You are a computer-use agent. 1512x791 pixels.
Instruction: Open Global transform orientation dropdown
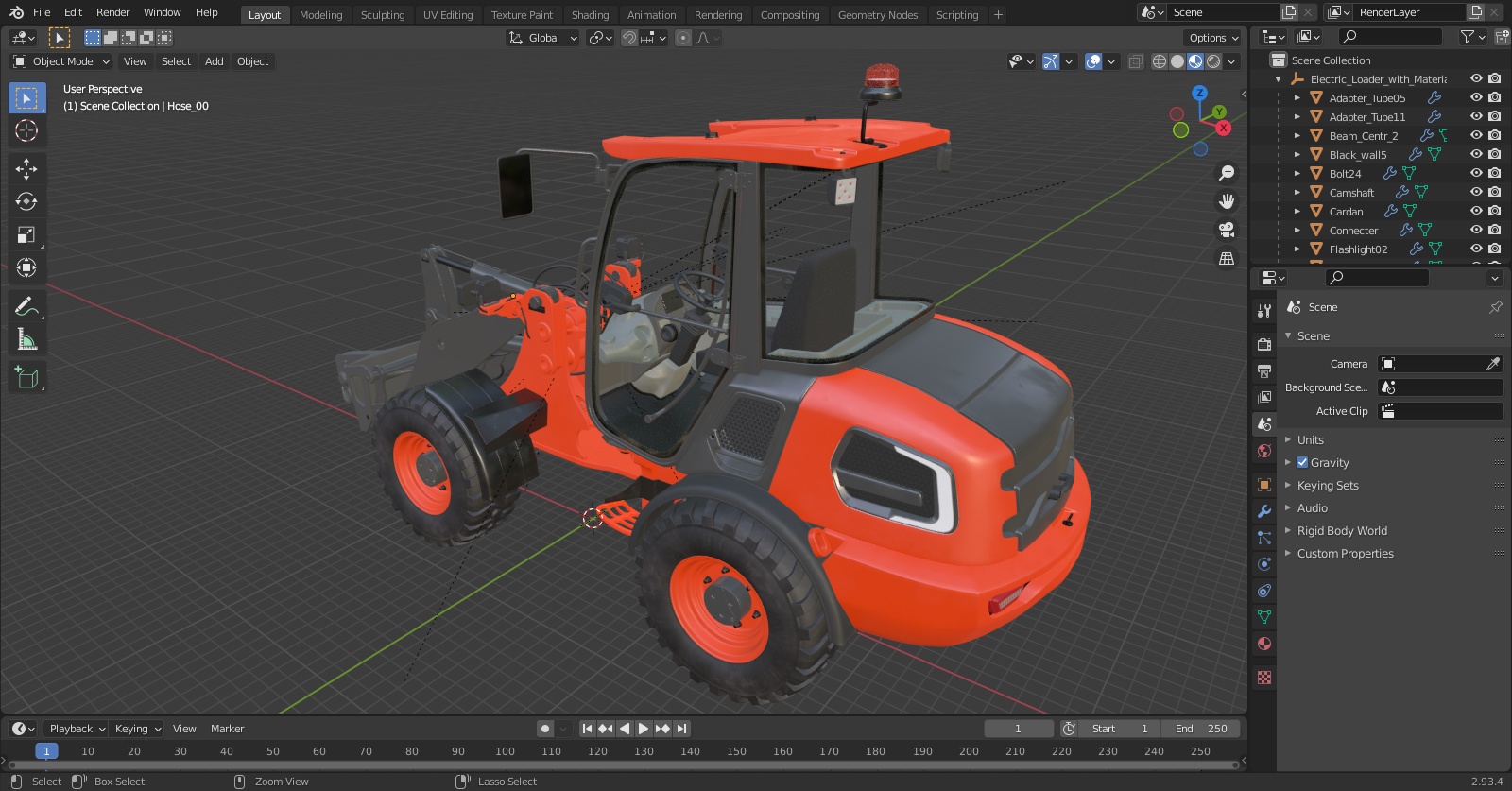click(543, 38)
